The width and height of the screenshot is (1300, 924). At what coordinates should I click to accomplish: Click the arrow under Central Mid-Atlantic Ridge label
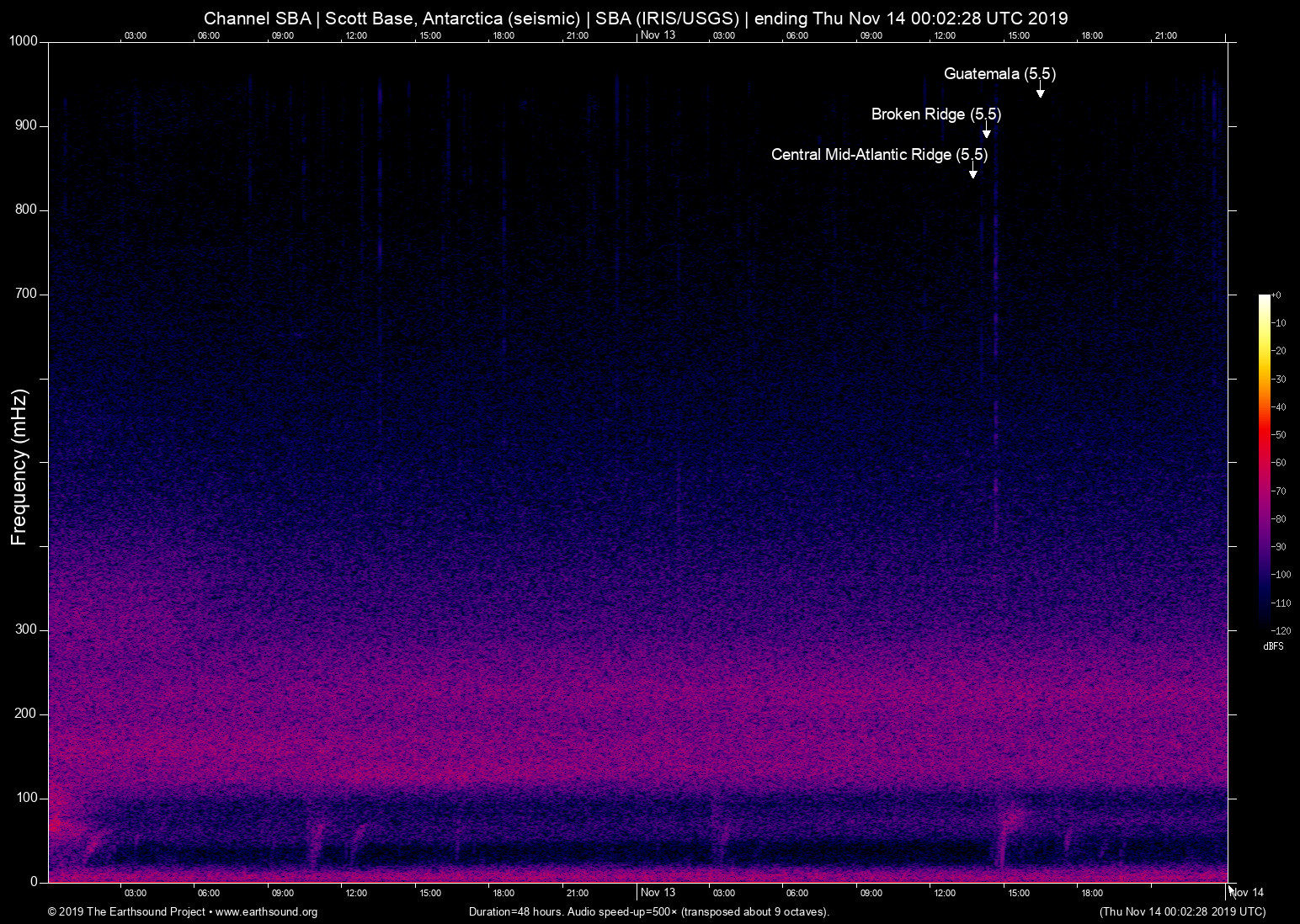coord(972,172)
